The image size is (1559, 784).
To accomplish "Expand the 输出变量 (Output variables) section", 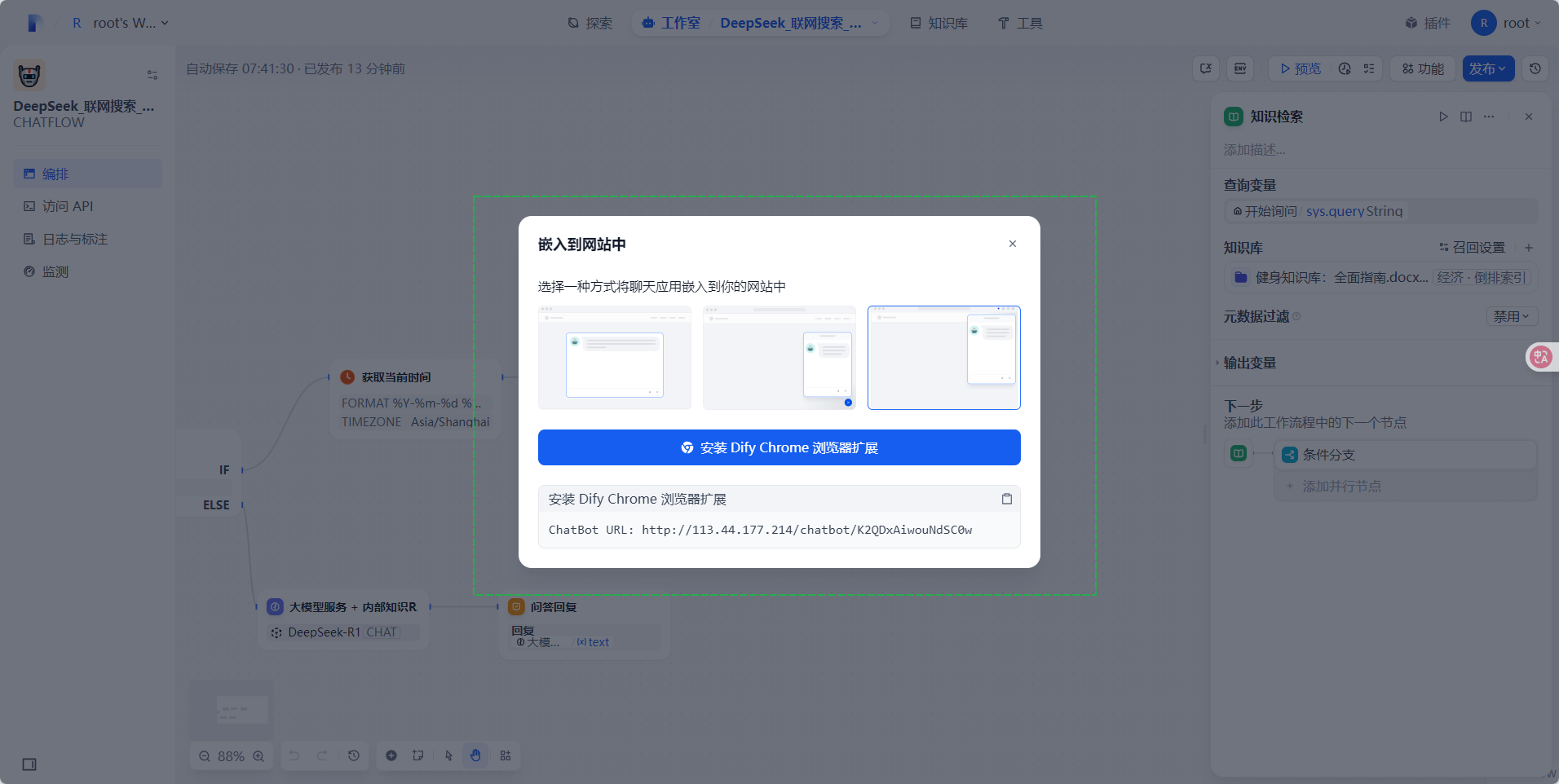I will pos(1249,363).
